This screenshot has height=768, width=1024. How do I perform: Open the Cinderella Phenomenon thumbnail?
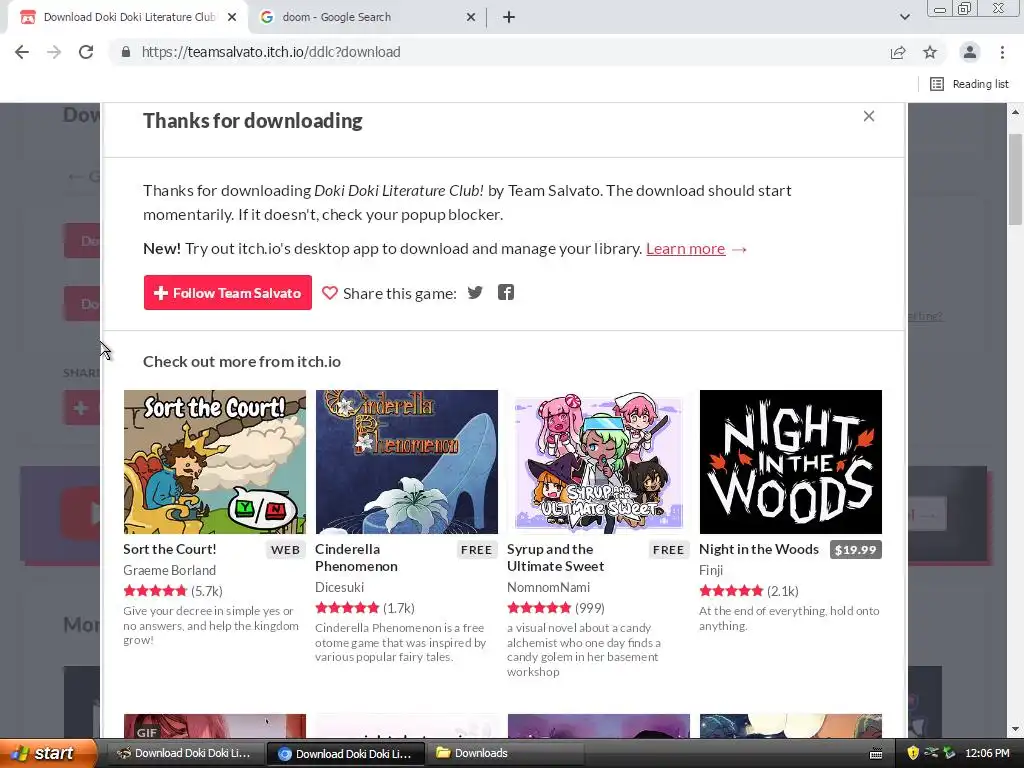(x=406, y=462)
